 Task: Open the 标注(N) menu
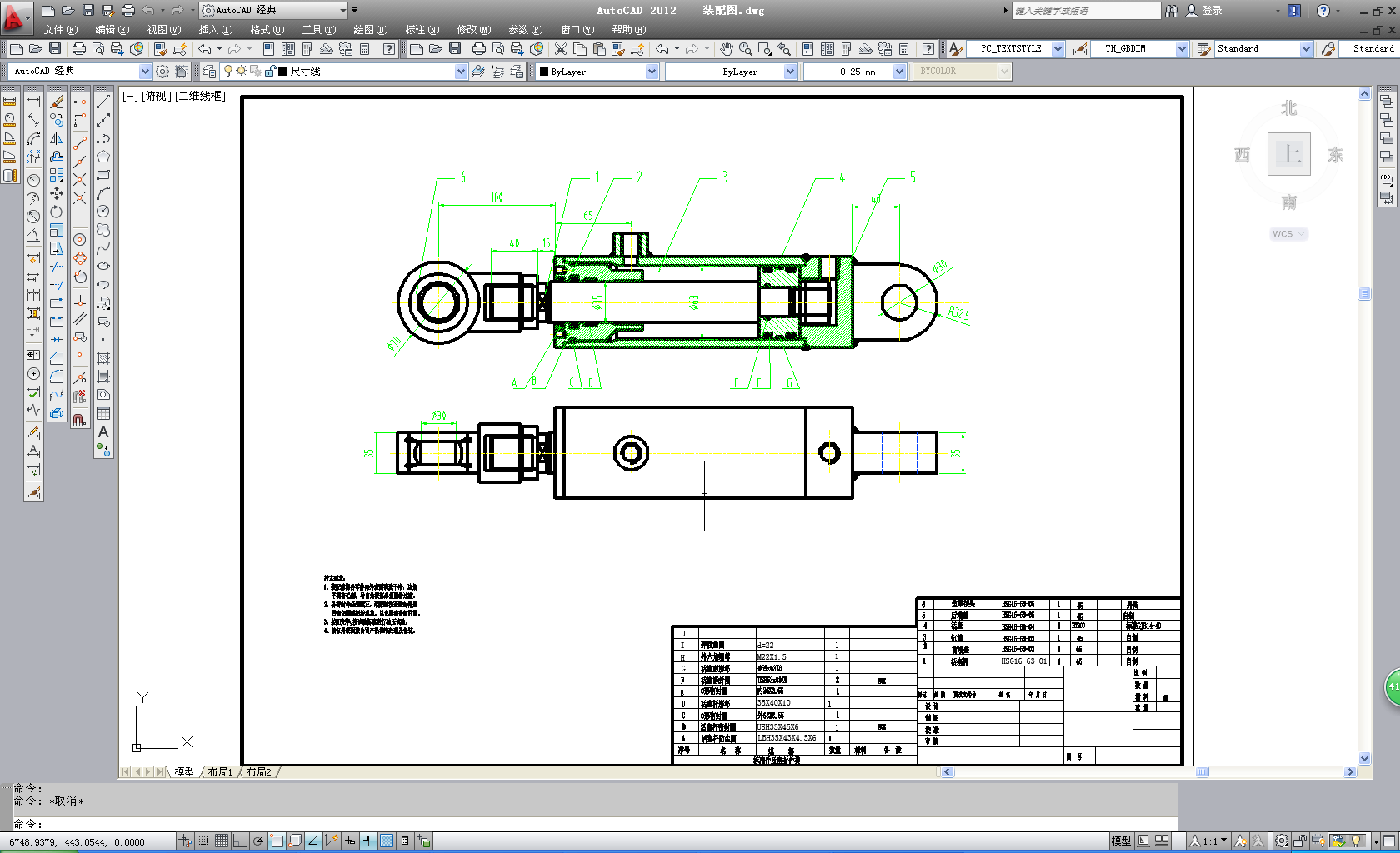tap(422, 30)
